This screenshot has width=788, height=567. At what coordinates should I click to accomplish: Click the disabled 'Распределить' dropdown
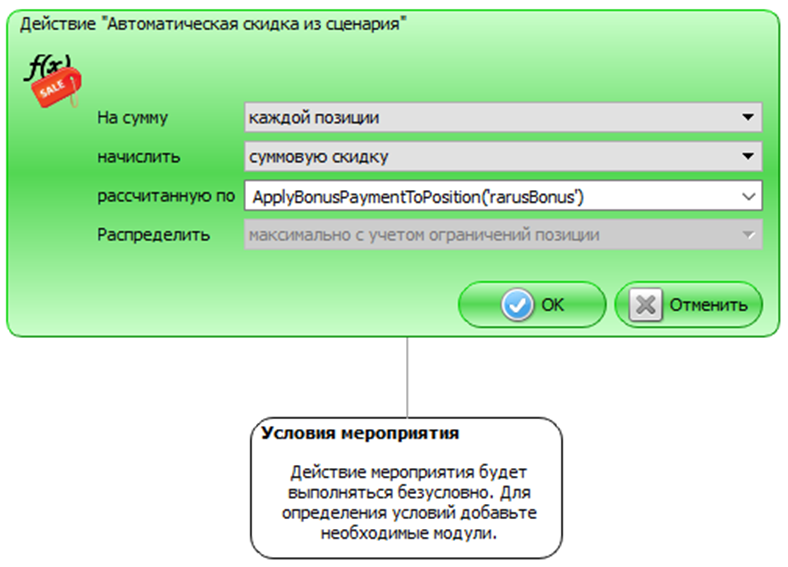click(x=503, y=235)
